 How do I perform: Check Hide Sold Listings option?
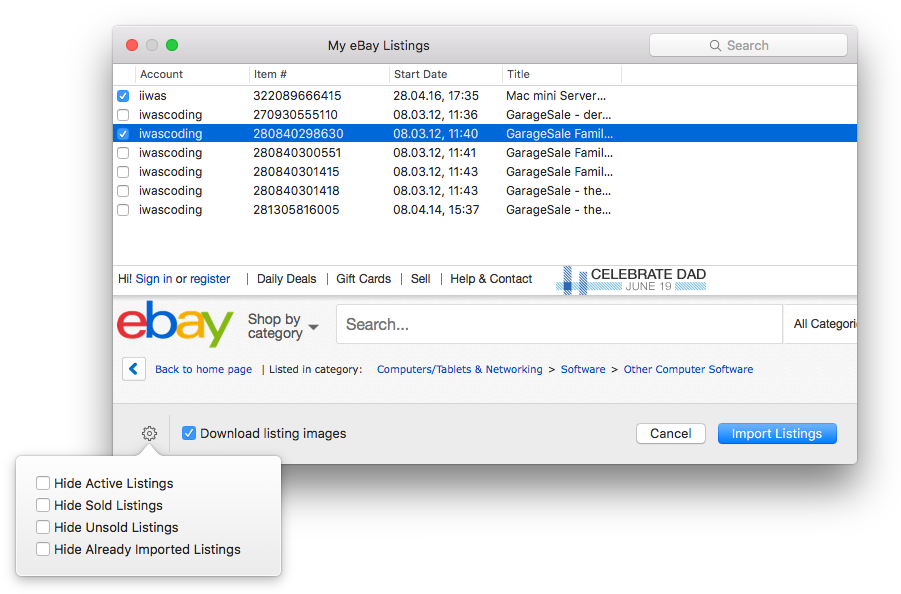pos(43,506)
